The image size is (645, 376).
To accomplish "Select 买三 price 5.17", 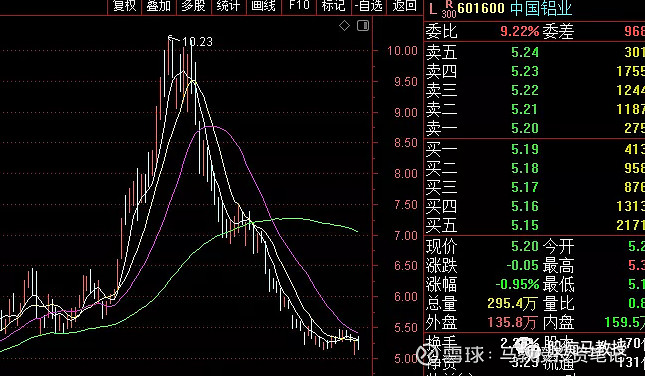I will 525,187.
